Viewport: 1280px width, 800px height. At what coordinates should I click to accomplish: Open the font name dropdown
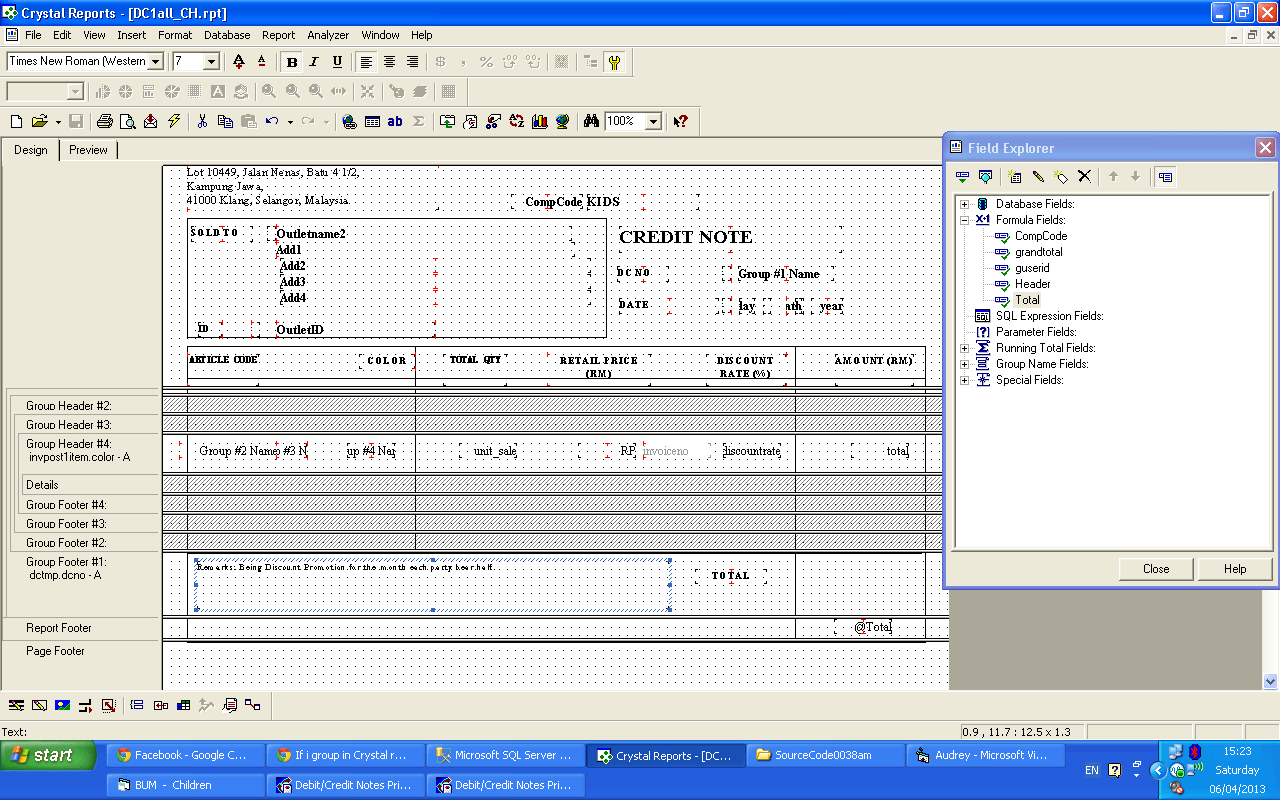click(x=155, y=62)
